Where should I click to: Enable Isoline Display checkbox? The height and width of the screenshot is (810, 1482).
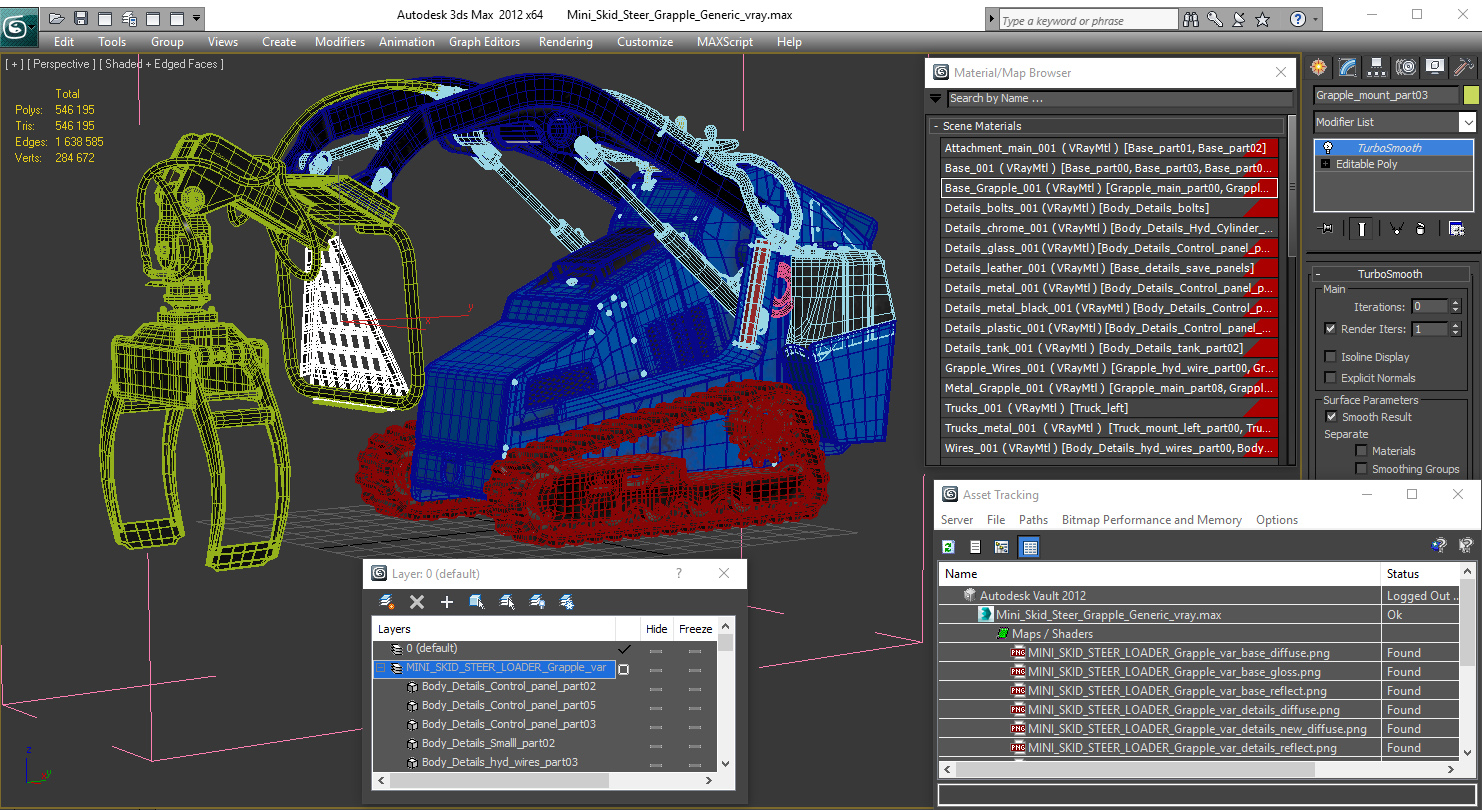pos(1330,357)
